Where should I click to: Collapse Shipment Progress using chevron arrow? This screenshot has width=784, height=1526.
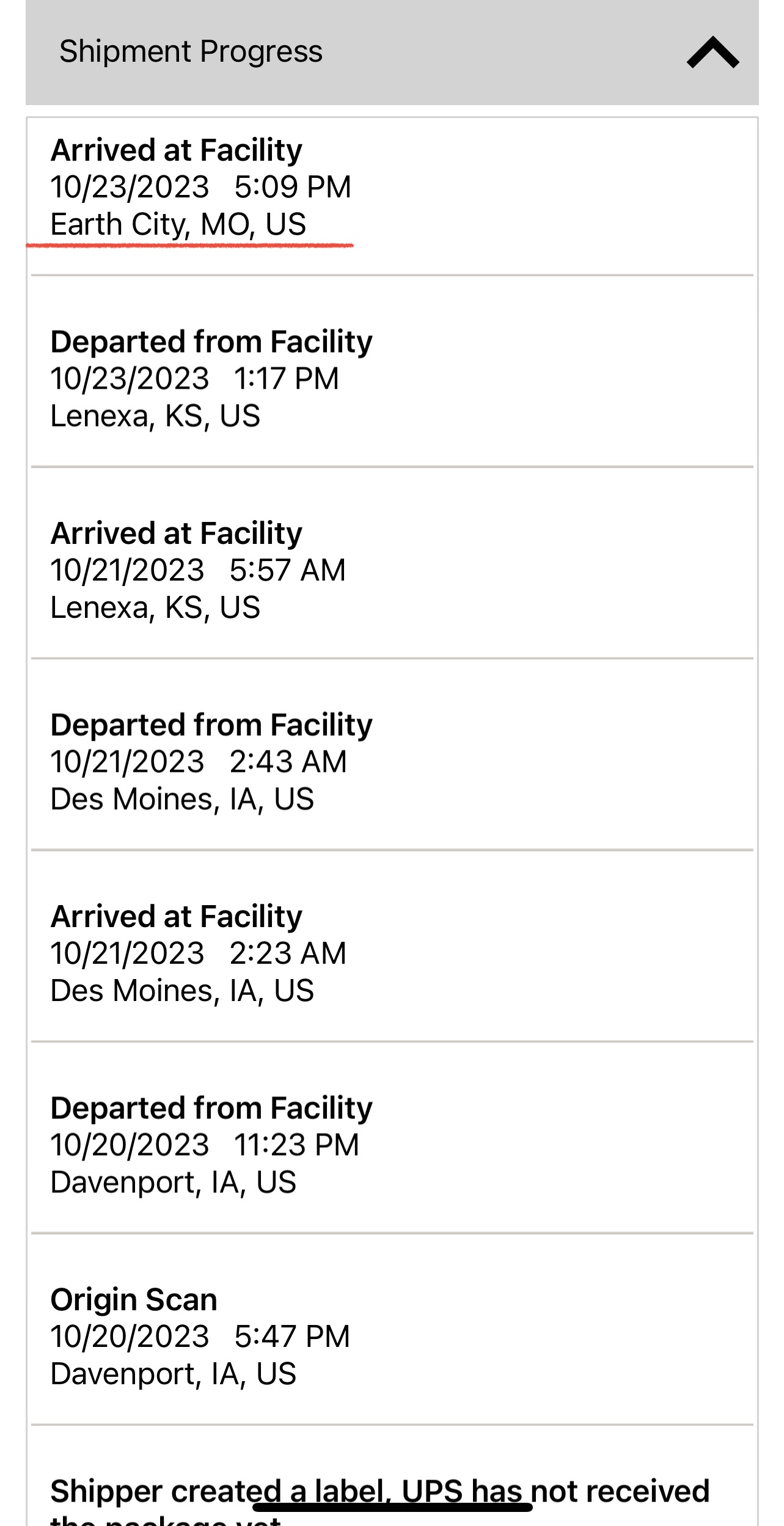[x=713, y=53]
